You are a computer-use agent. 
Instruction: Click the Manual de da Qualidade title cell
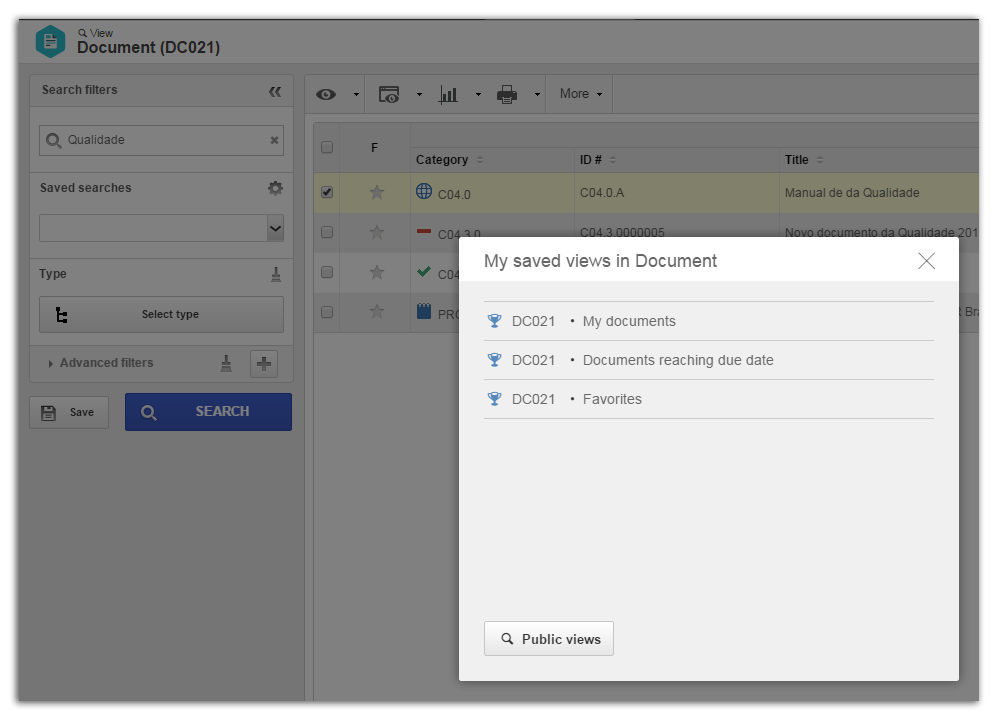click(852, 193)
